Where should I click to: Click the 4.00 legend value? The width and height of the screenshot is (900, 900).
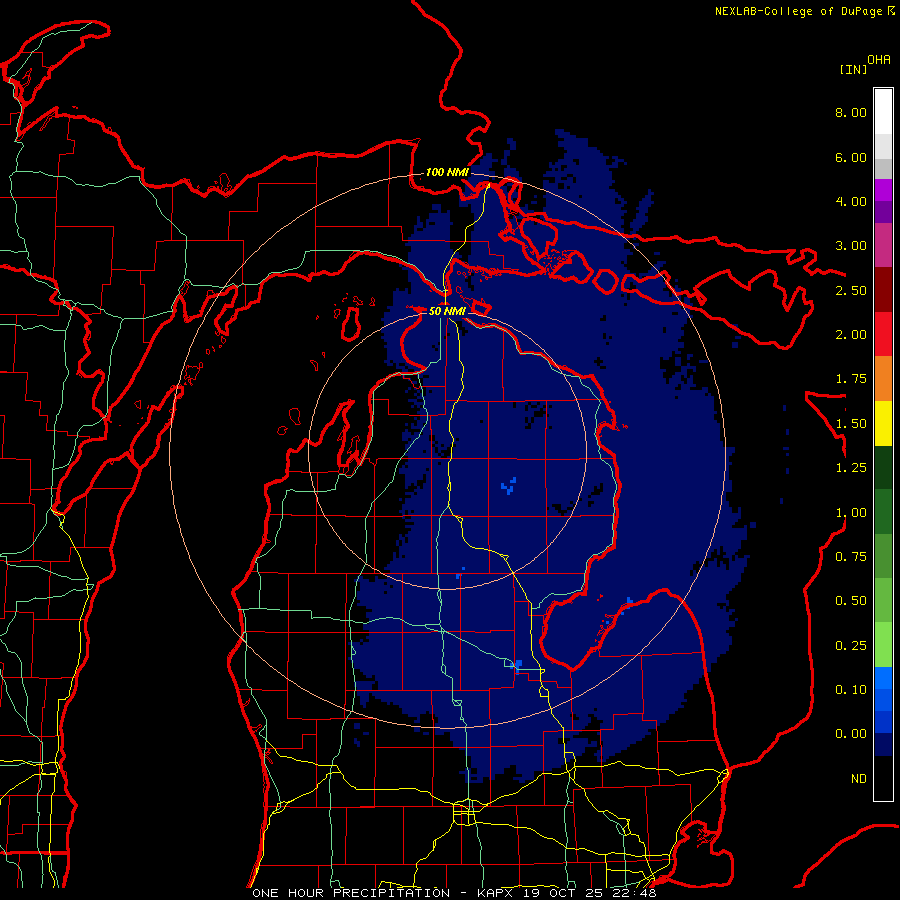(851, 201)
